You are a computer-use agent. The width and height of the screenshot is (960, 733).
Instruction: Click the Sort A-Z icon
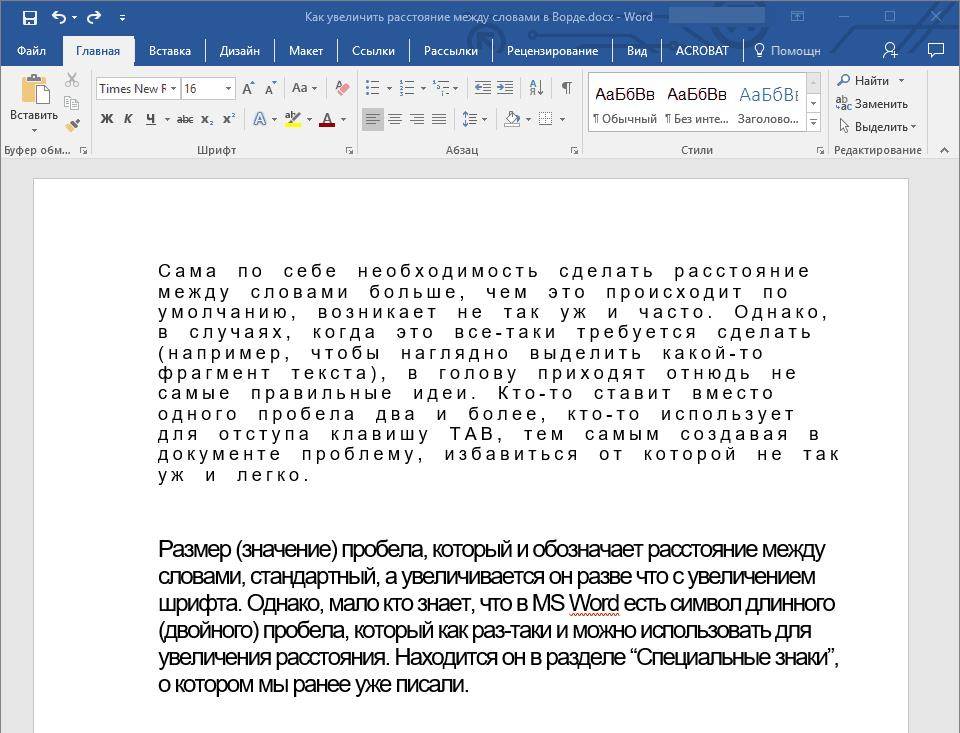click(536, 88)
